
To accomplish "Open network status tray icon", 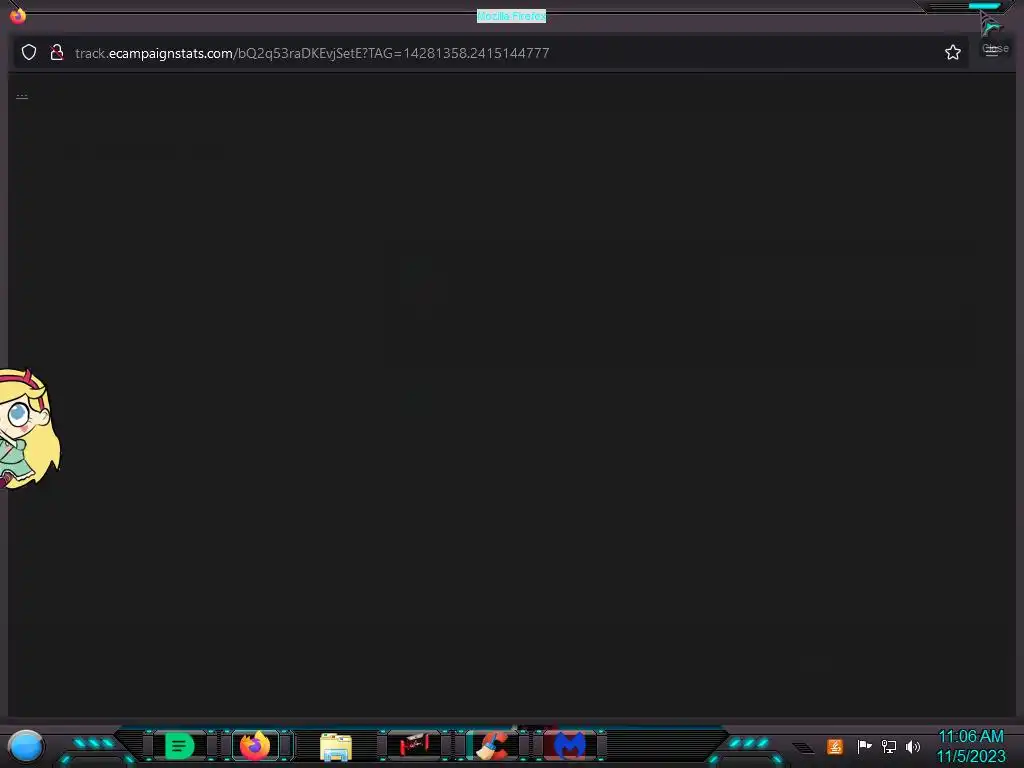I will point(888,746).
